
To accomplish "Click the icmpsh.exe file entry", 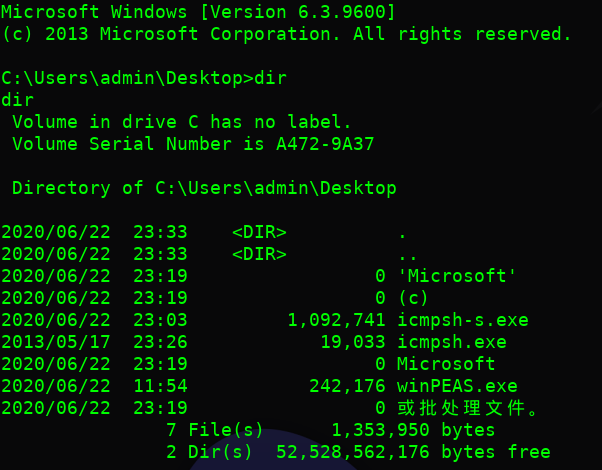I will [x=451, y=342].
